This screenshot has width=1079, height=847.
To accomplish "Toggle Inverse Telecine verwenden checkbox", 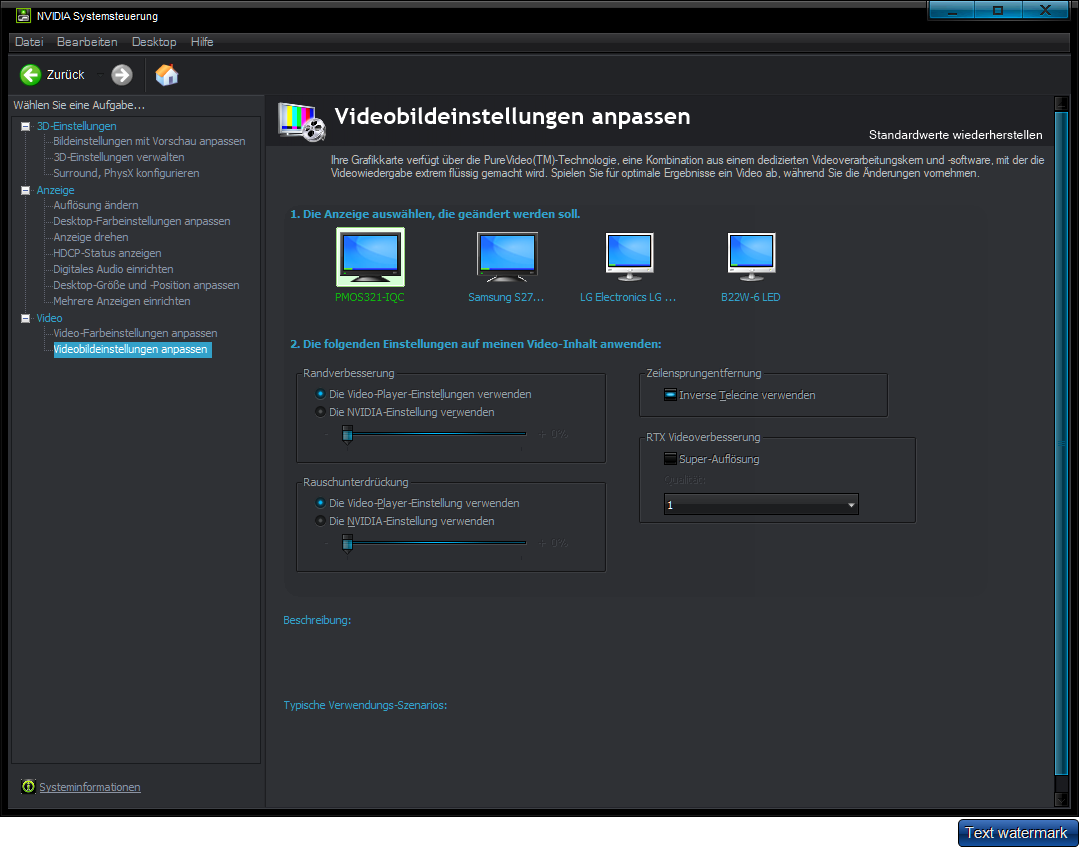I will click(670, 395).
